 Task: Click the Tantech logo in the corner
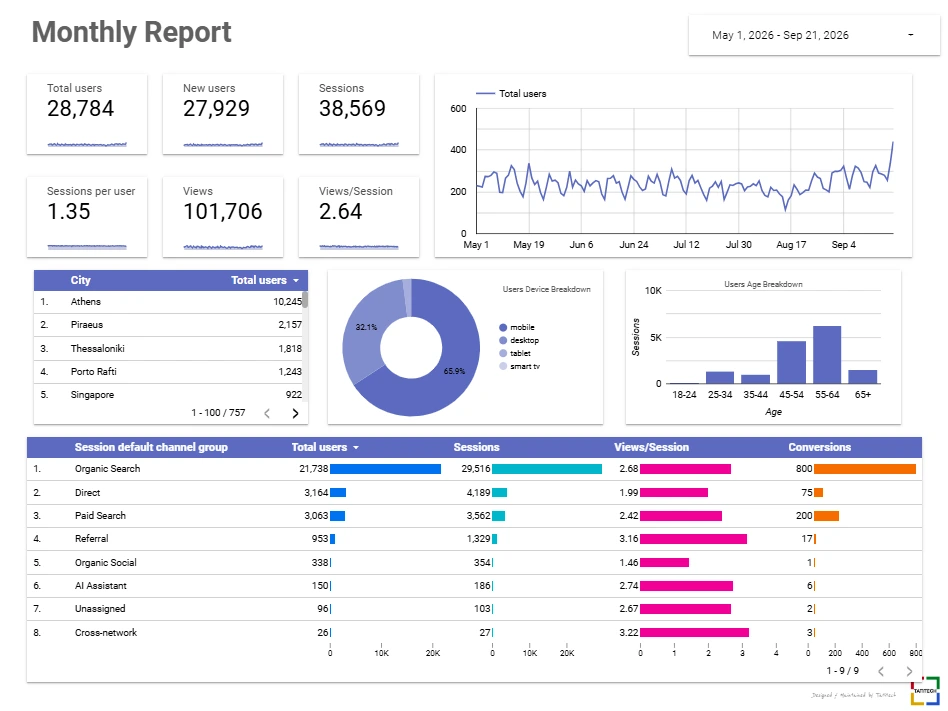[x=925, y=691]
